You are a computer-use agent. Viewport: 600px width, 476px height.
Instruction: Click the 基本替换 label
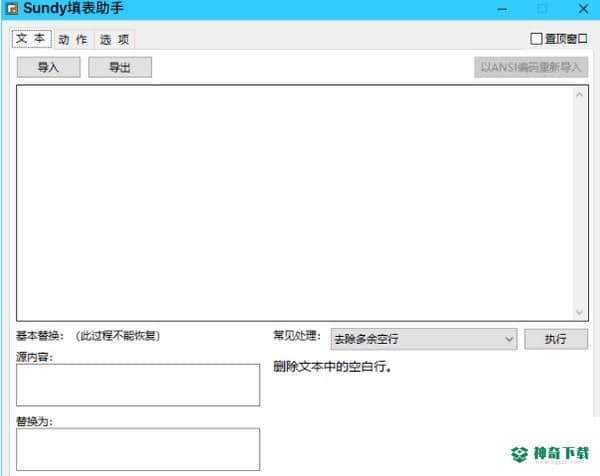pos(39,336)
